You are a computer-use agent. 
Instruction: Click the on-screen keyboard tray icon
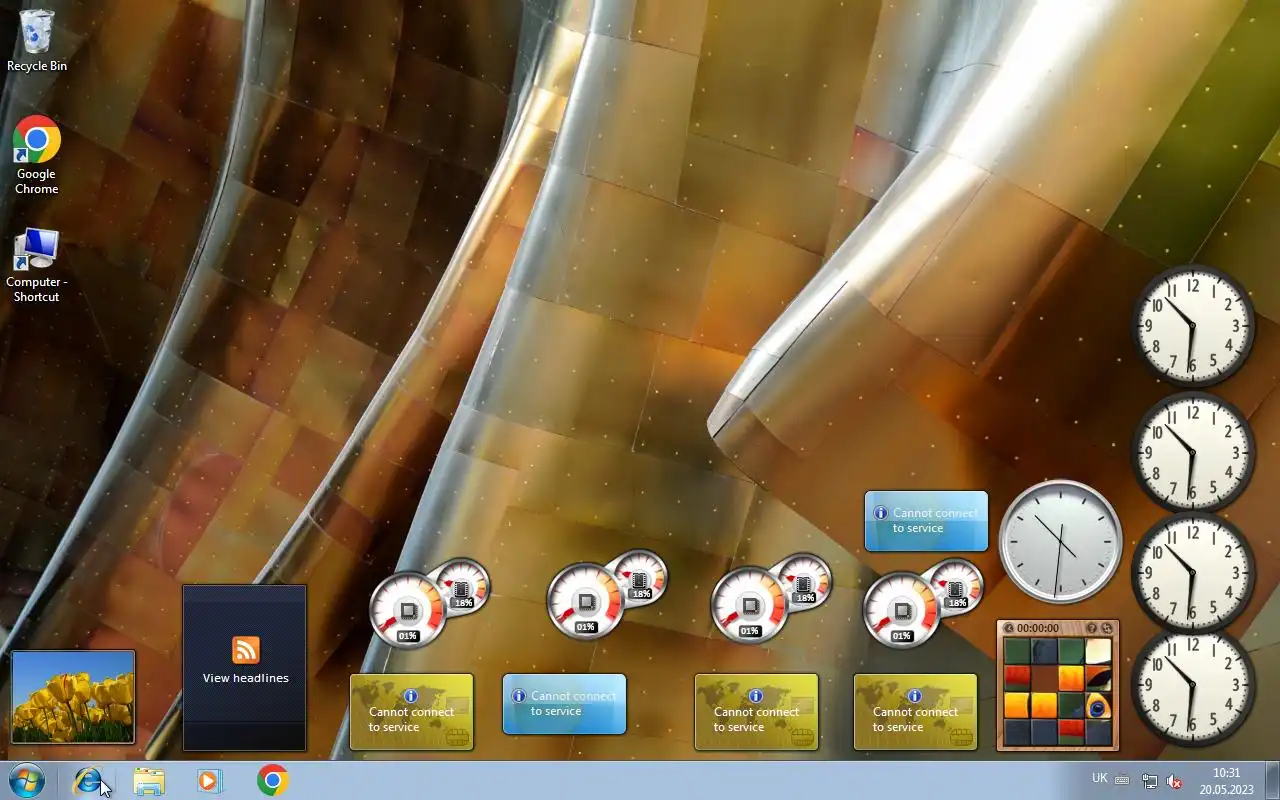click(1122, 780)
